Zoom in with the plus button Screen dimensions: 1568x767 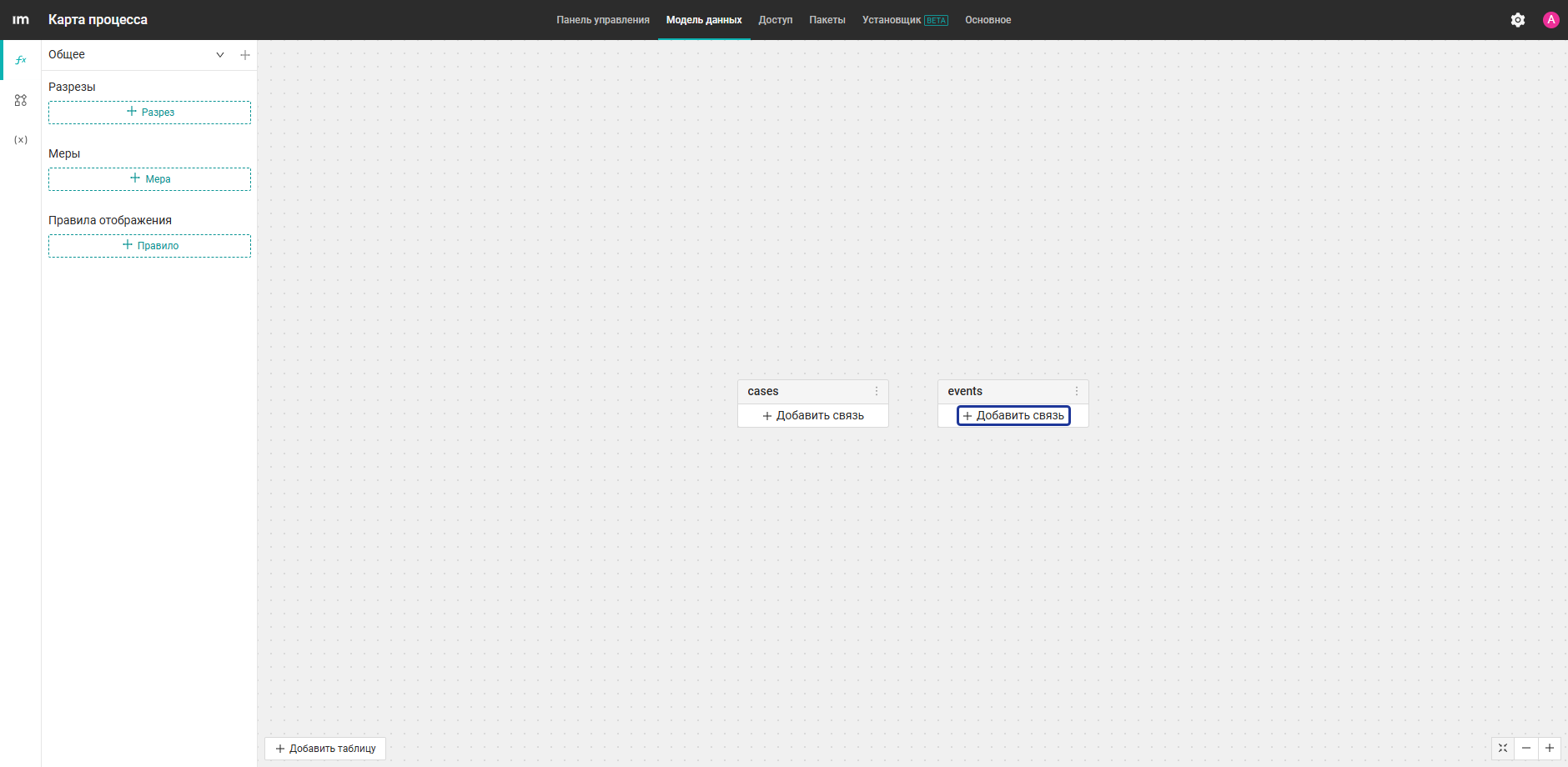(1550, 748)
